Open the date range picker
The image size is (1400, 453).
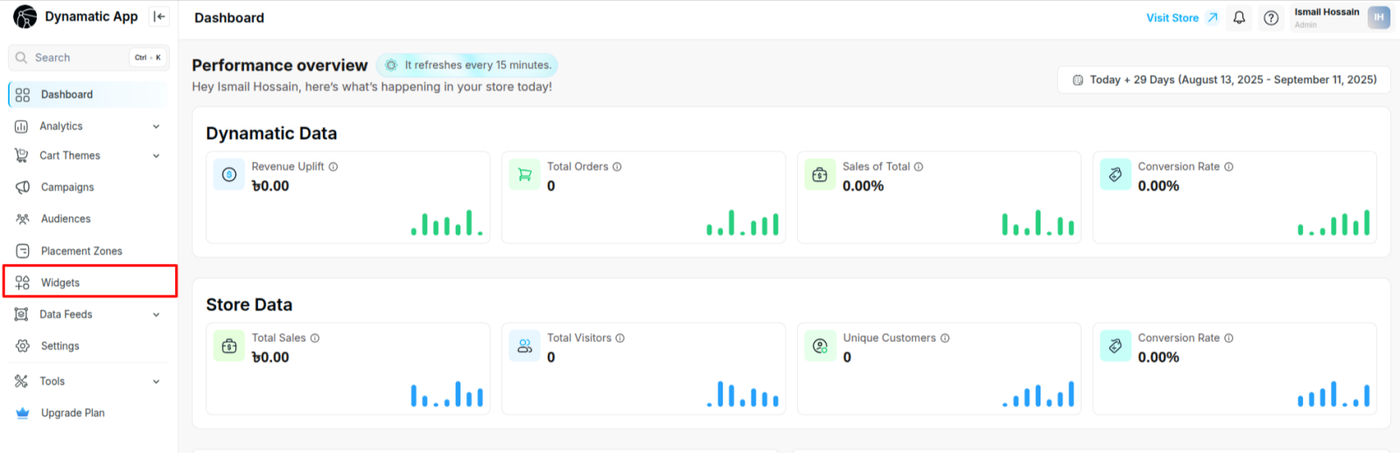point(1223,80)
